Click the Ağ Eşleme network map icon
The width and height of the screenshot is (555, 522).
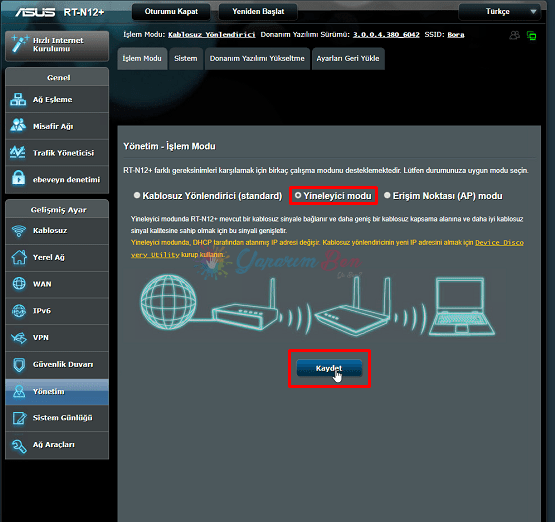pos(18,99)
